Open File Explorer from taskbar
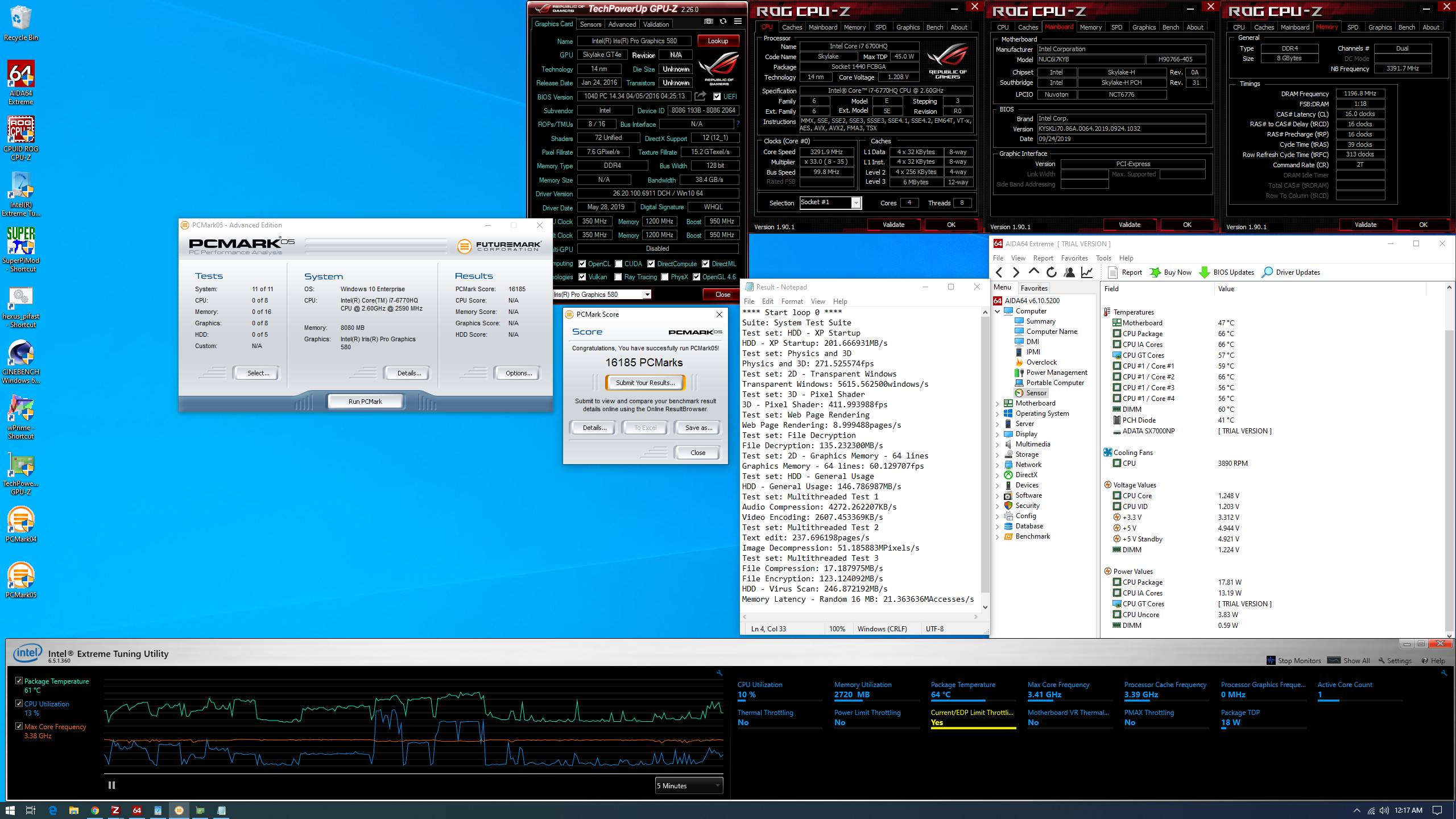The height and width of the screenshot is (819, 1456). pyautogui.click(x=74, y=810)
